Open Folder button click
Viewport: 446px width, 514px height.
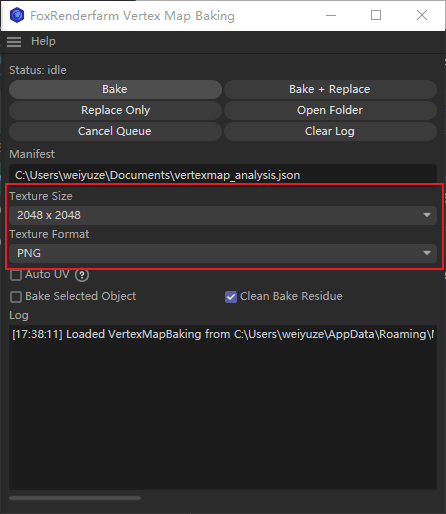pos(330,110)
